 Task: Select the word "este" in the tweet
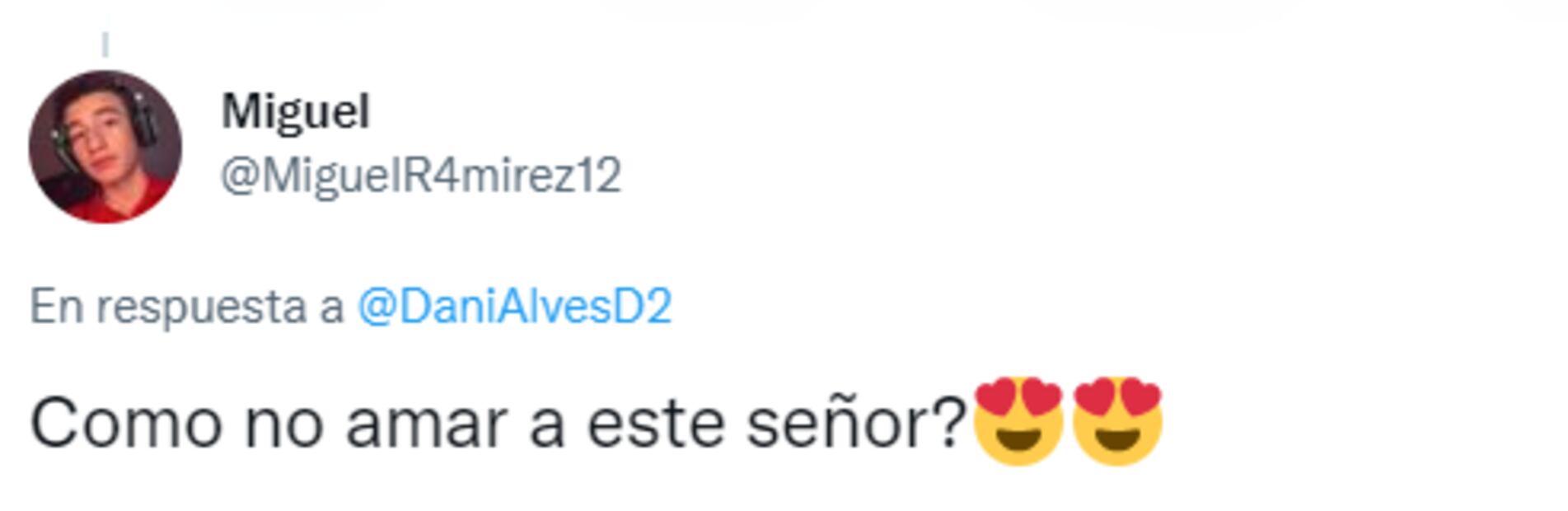[655, 424]
